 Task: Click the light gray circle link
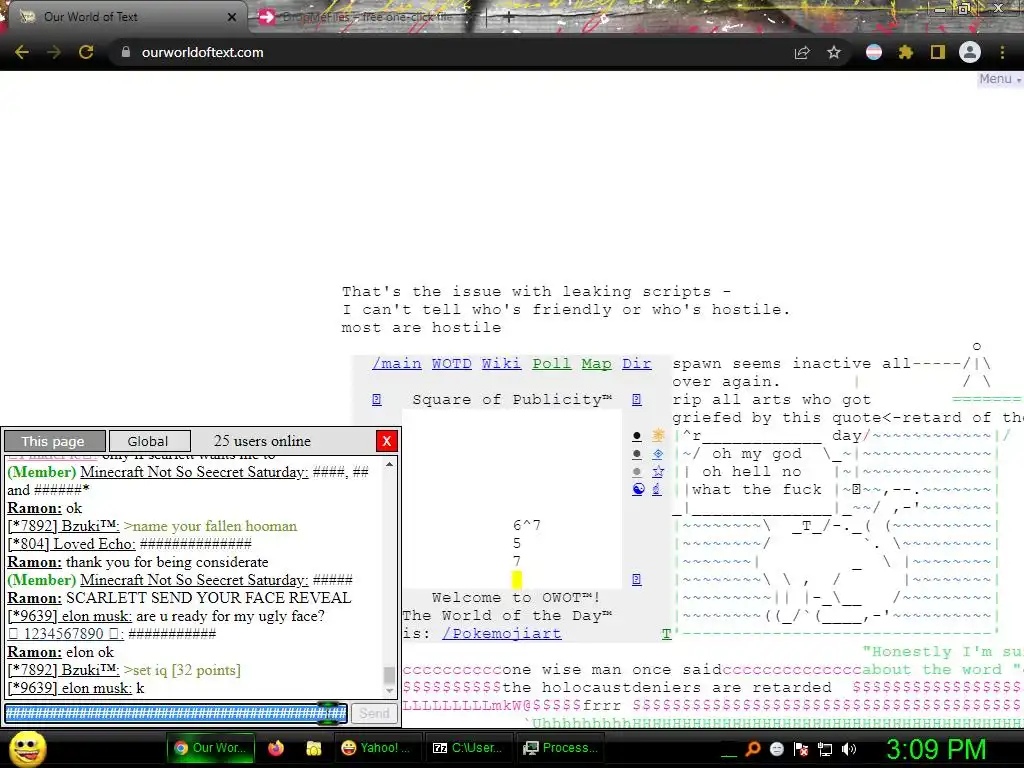click(x=637, y=472)
